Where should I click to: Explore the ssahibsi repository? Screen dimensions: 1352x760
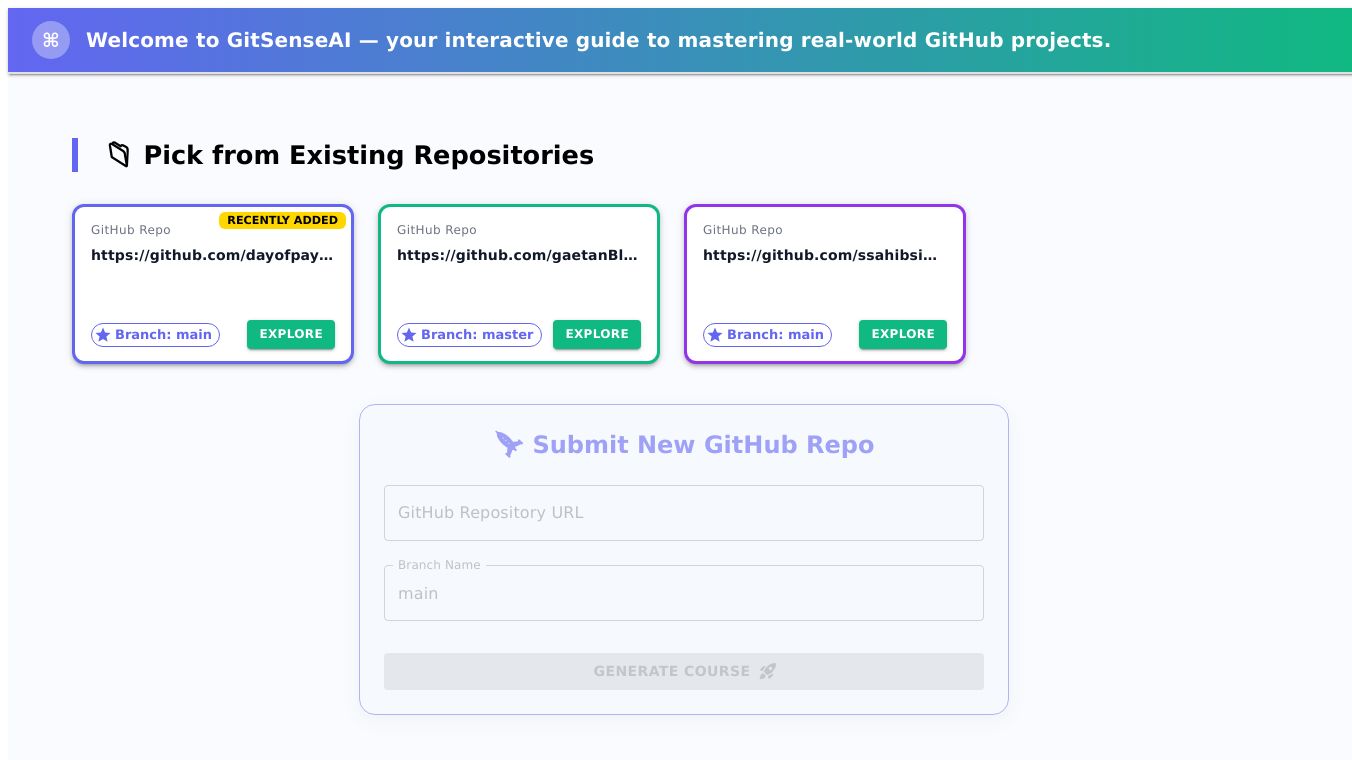click(903, 335)
